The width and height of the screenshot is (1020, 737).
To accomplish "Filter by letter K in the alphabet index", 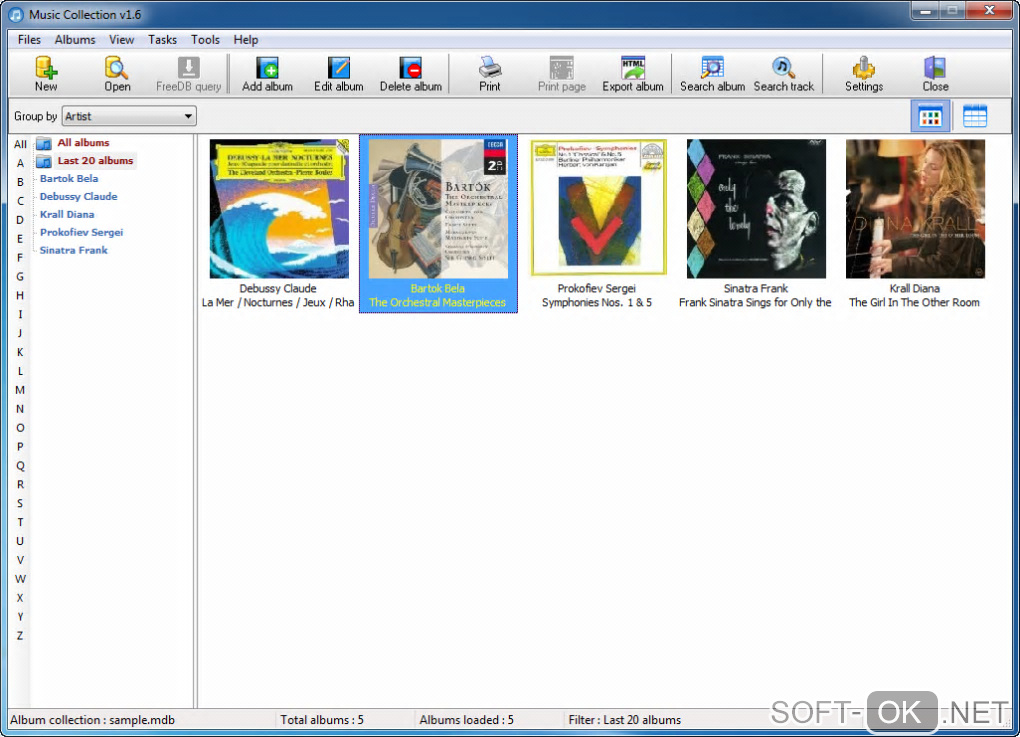I will (20, 352).
